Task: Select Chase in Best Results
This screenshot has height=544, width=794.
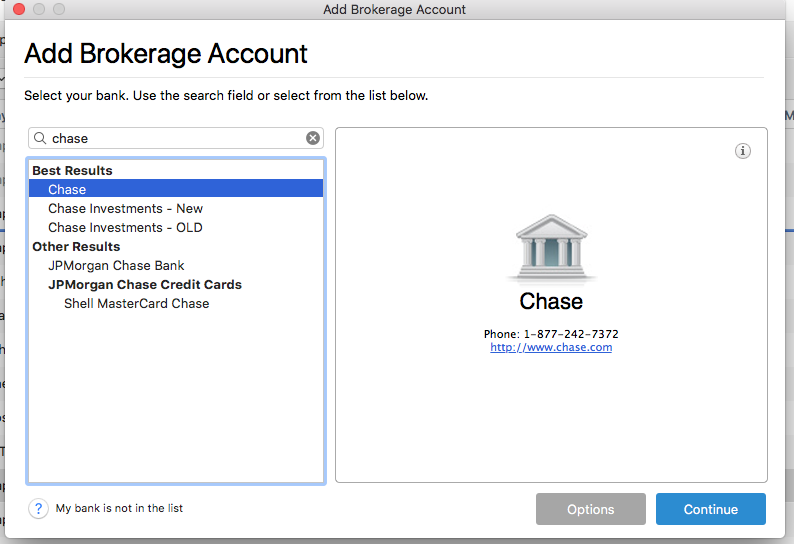Action: point(176,189)
